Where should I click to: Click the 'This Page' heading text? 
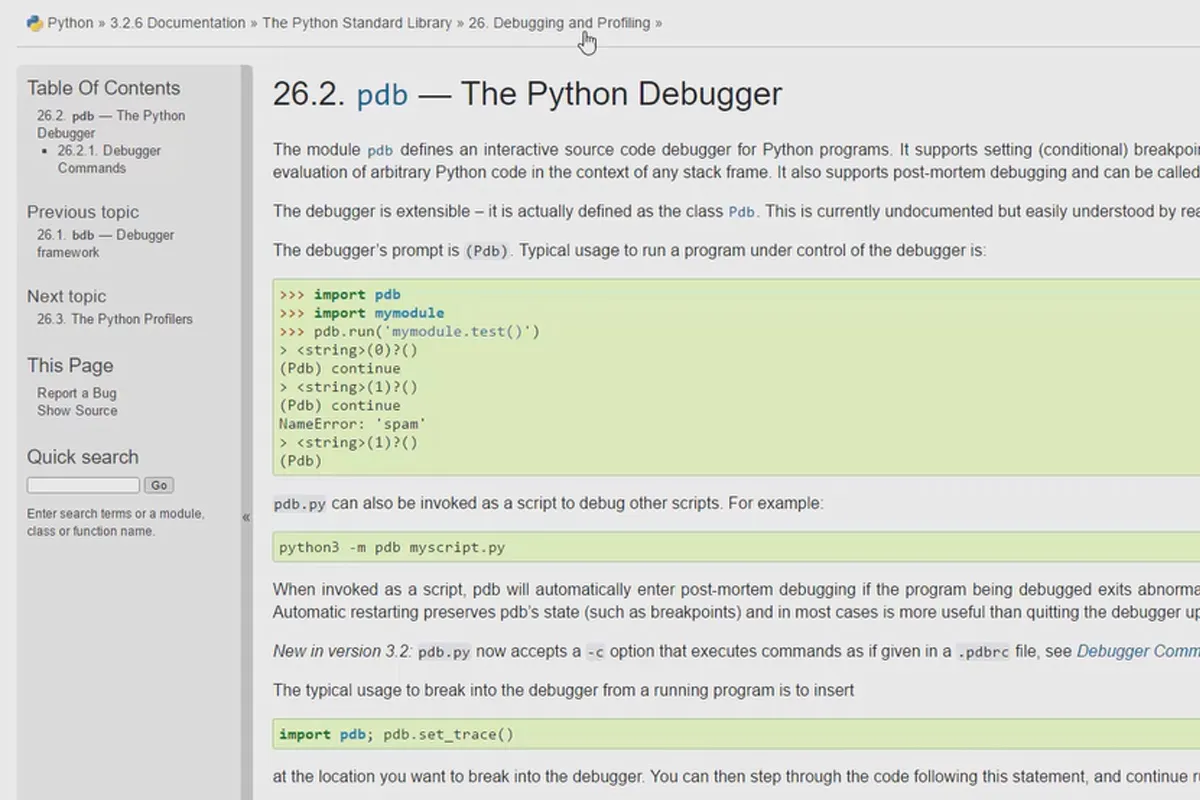pos(70,365)
